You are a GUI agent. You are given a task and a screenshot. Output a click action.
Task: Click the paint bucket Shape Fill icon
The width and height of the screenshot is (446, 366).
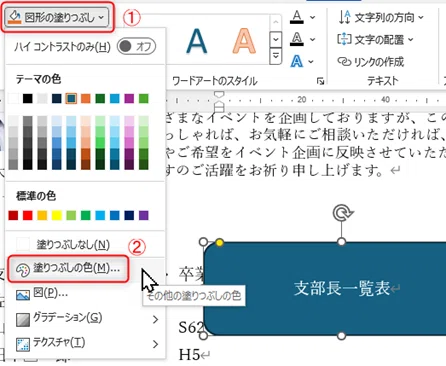[x=14, y=17]
